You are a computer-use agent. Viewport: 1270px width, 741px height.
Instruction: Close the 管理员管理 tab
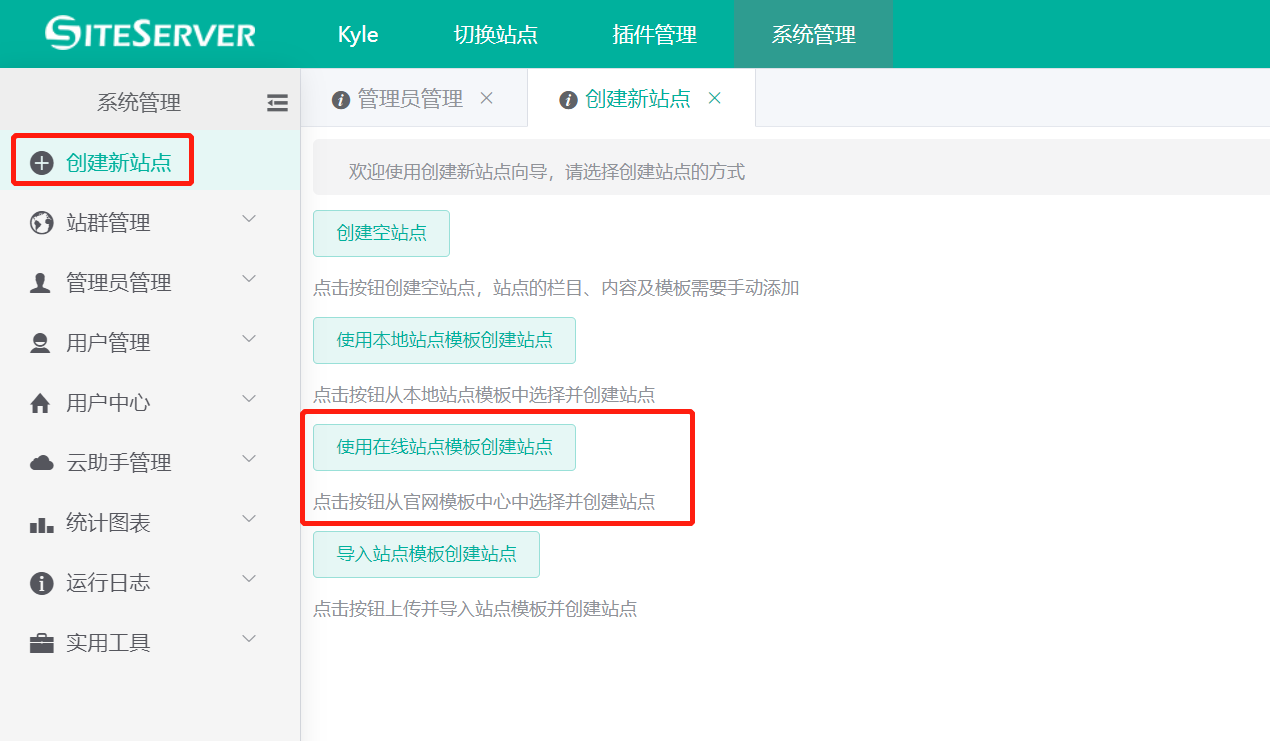click(486, 98)
